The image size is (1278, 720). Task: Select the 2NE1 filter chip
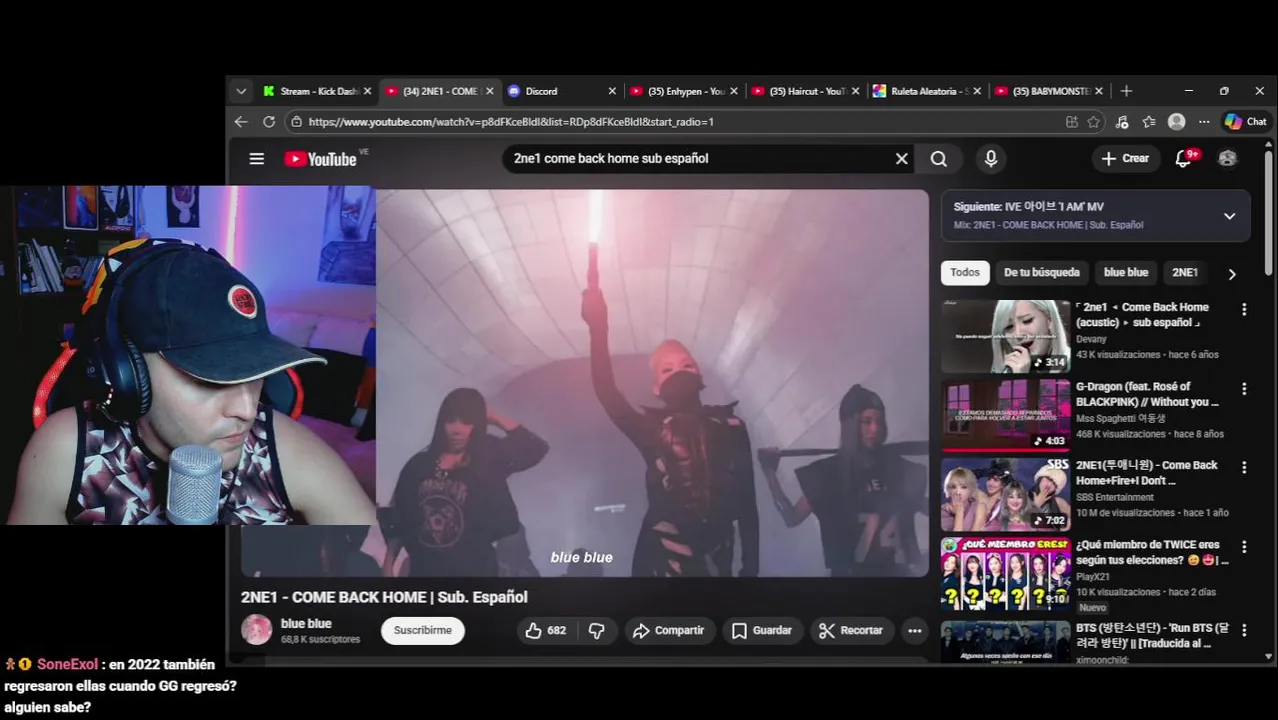pyautogui.click(x=1185, y=272)
